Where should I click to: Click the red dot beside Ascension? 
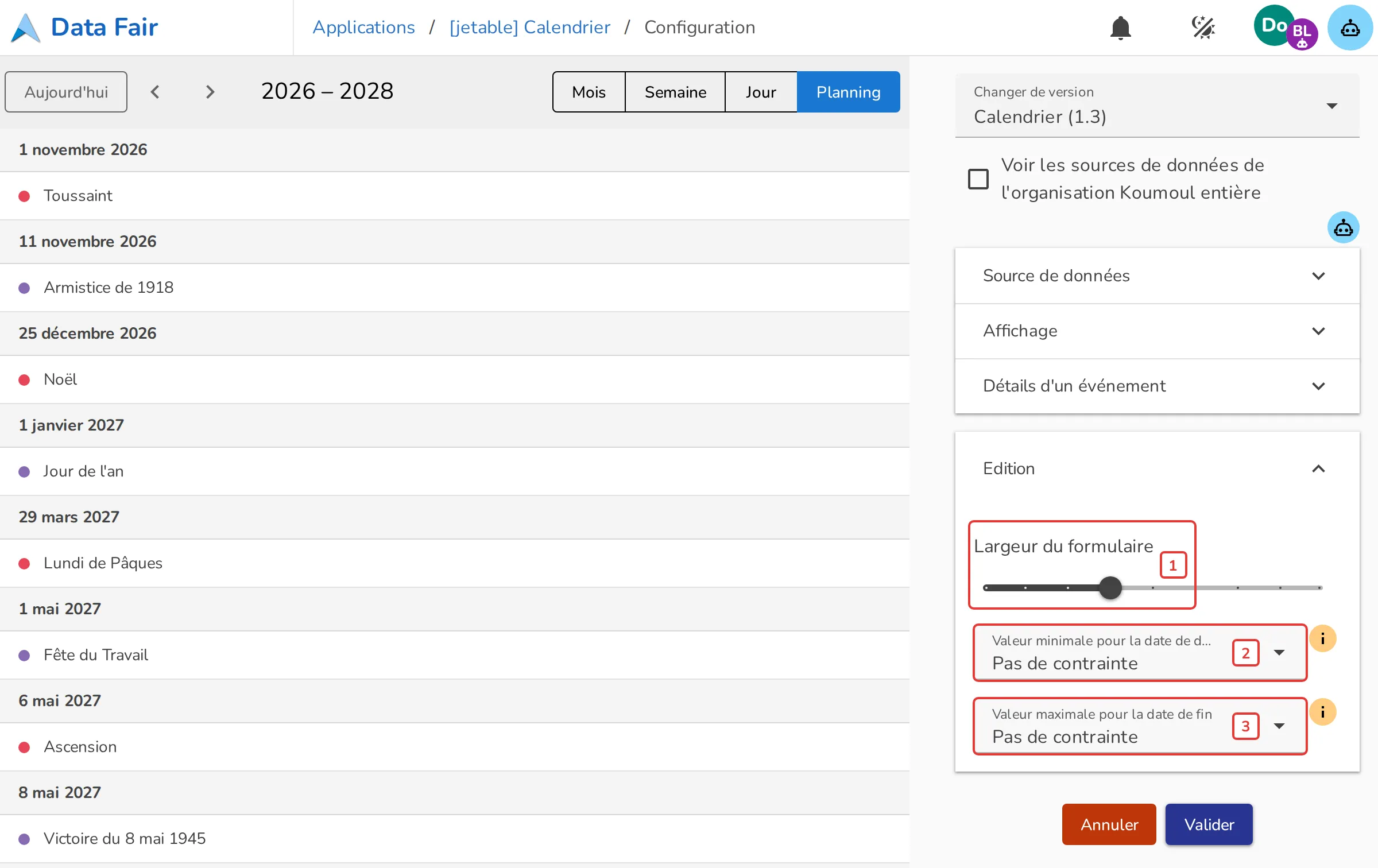pyautogui.click(x=24, y=747)
